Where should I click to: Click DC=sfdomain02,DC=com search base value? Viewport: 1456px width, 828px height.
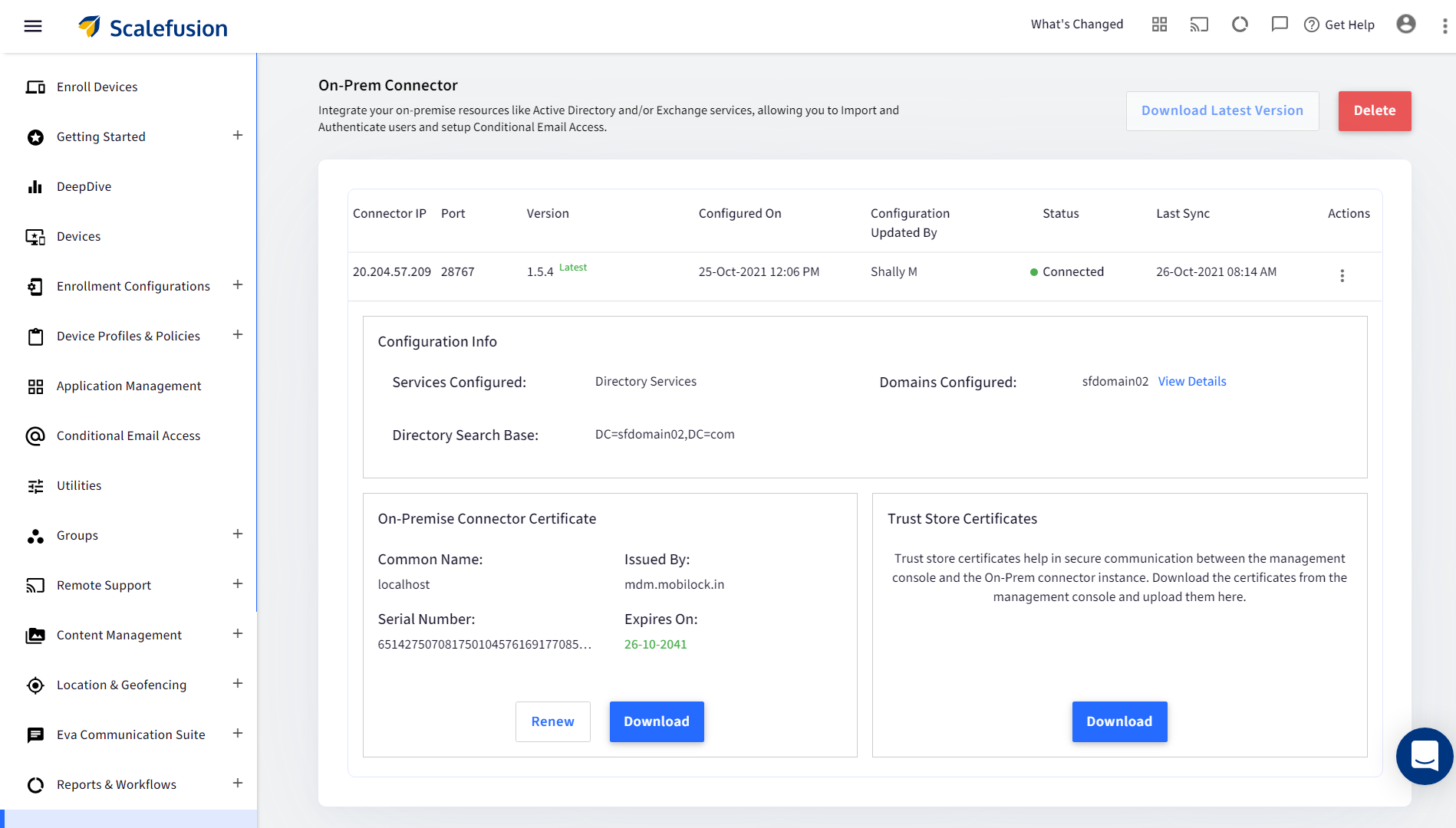pos(665,435)
